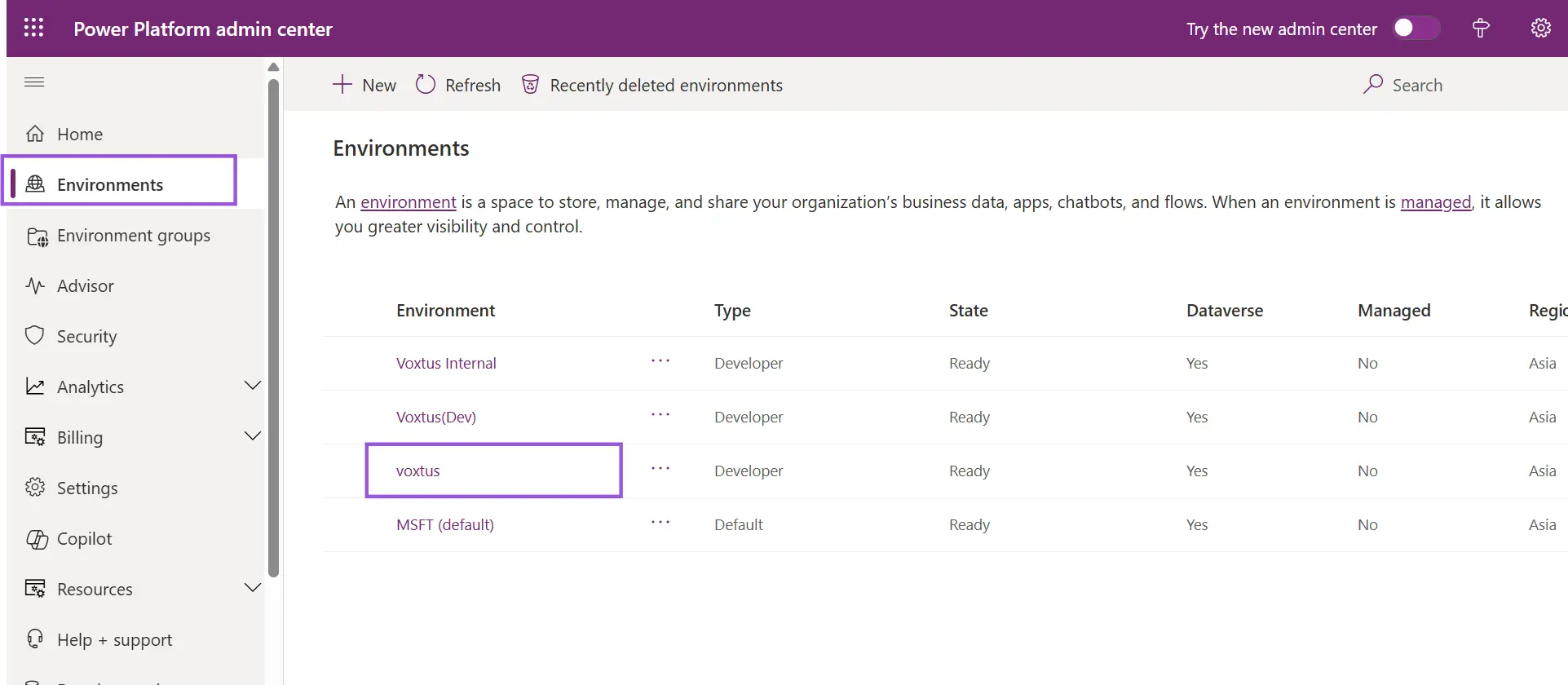This screenshot has height=685, width=1568.
Task: Expand the Resources section chevron
Action: tap(253, 588)
